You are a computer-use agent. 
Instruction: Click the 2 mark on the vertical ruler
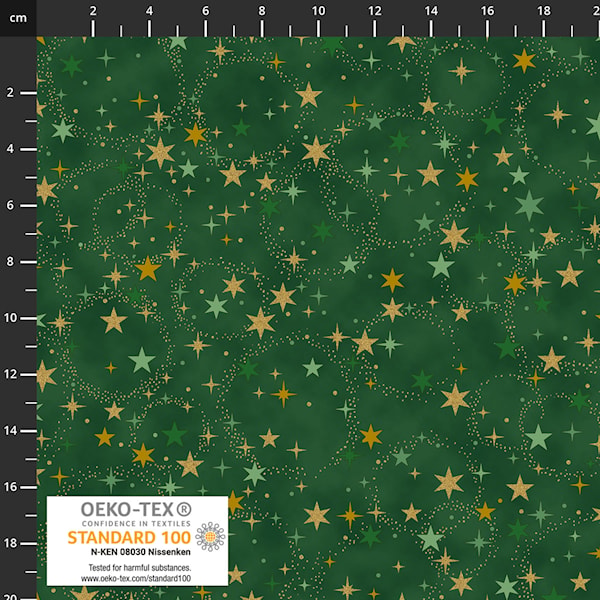point(10,93)
